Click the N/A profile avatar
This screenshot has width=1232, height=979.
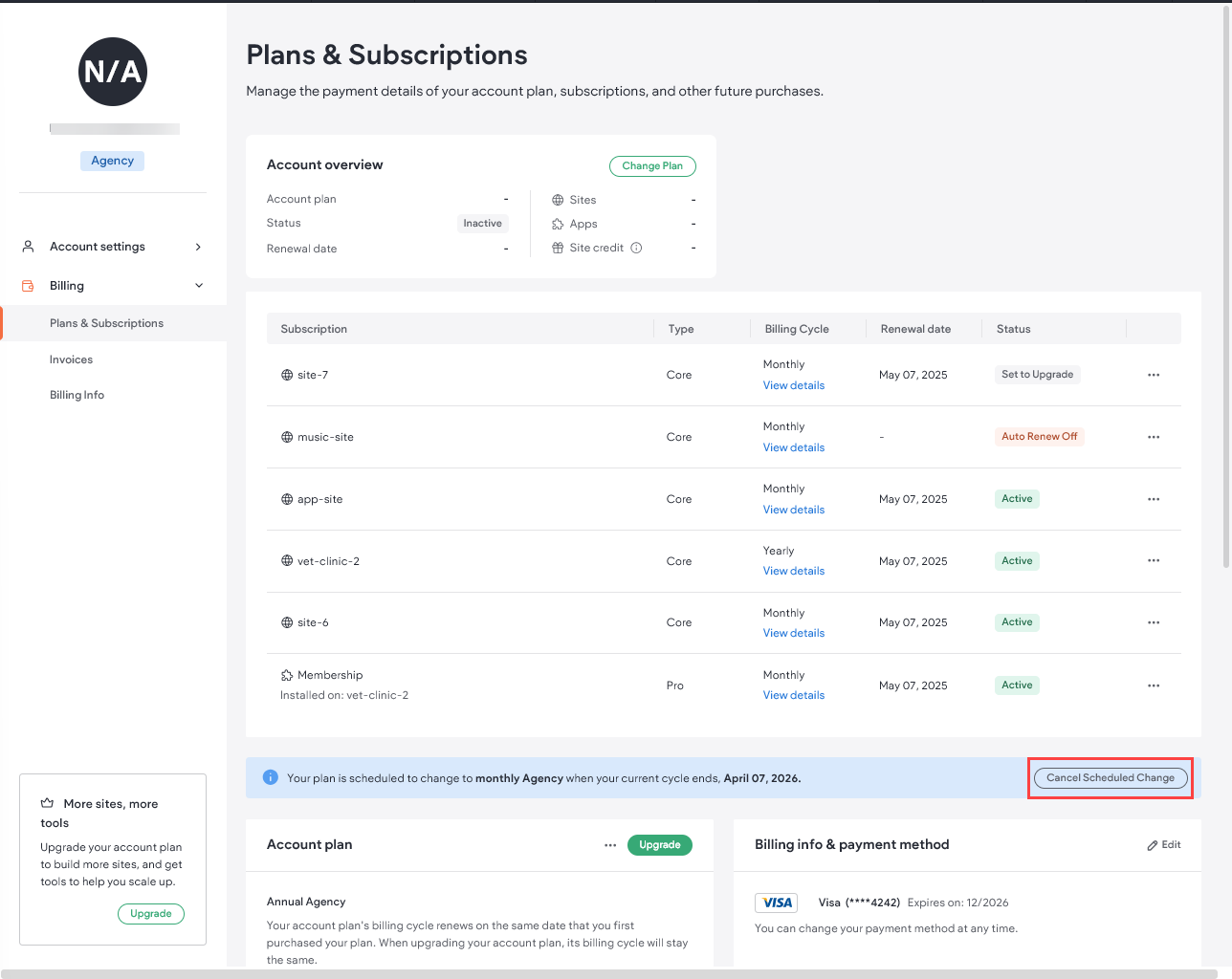pyautogui.click(x=113, y=72)
